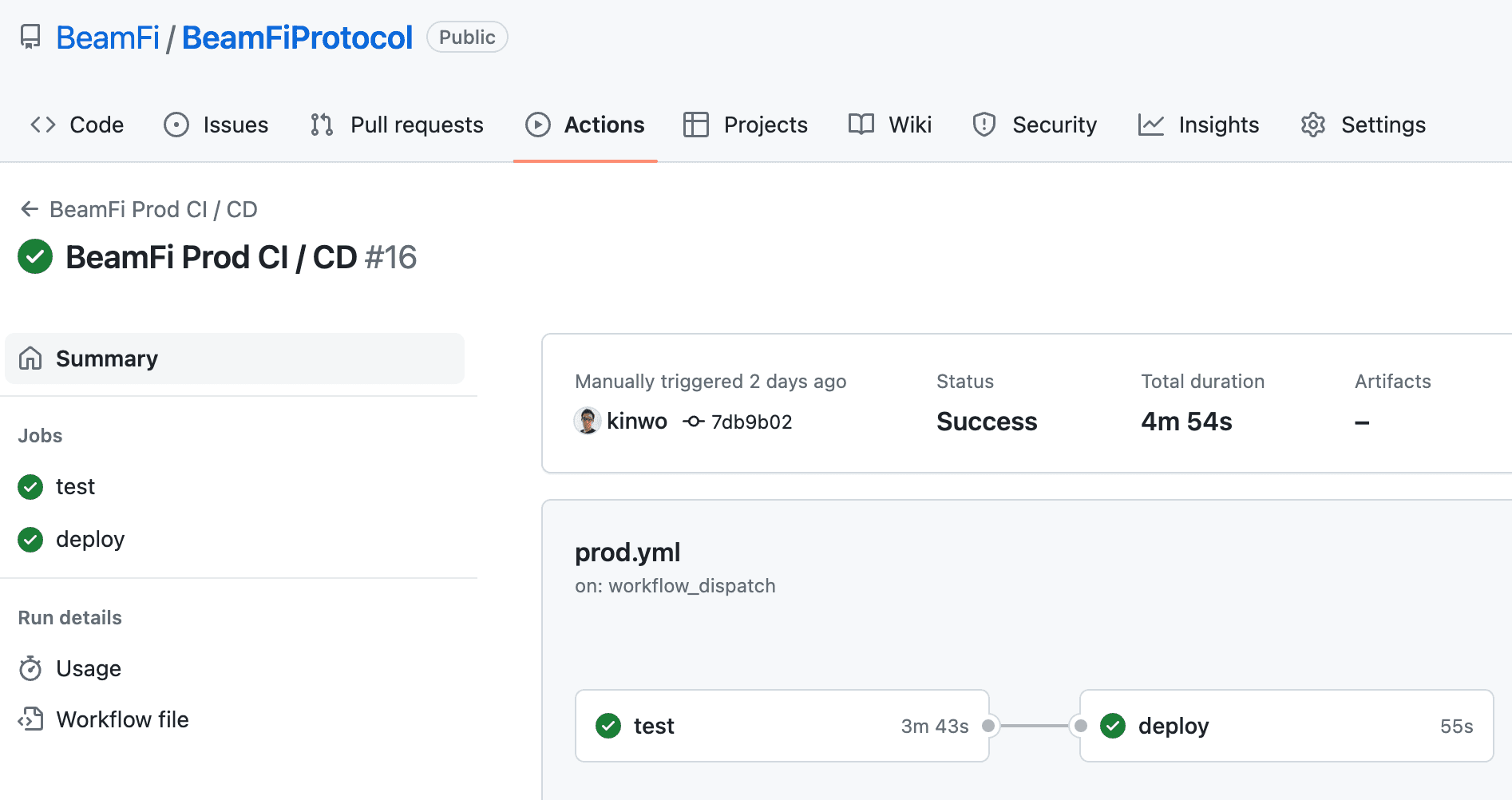Click the repository book icon

point(30,38)
